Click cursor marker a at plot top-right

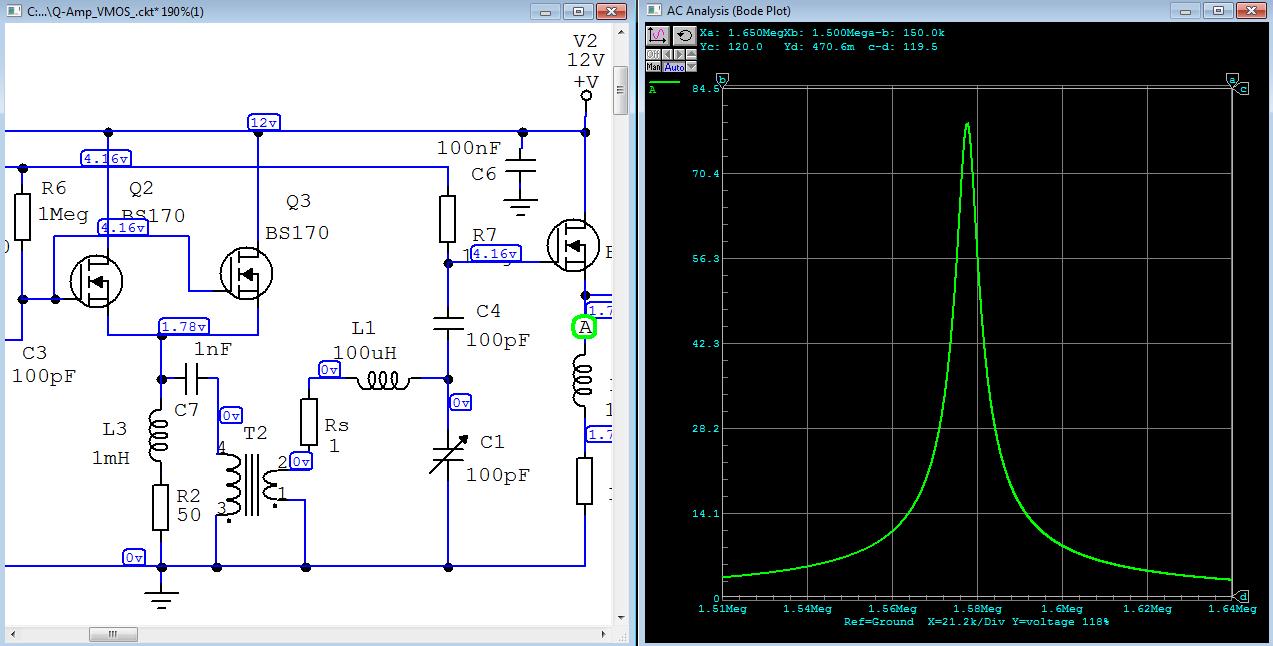[x=1232, y=79]
